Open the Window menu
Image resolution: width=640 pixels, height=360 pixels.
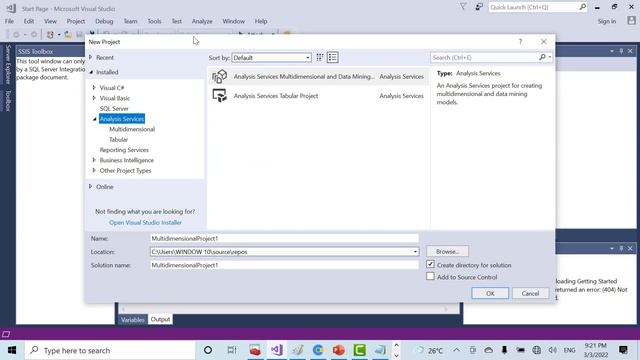click(x=233, y=21)
